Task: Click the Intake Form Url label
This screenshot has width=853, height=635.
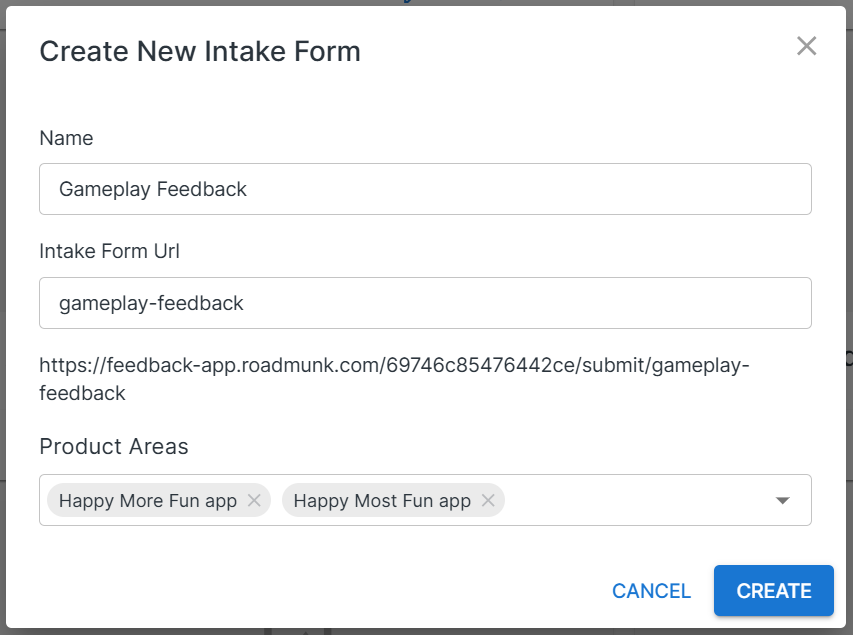Action: [109, 250]
